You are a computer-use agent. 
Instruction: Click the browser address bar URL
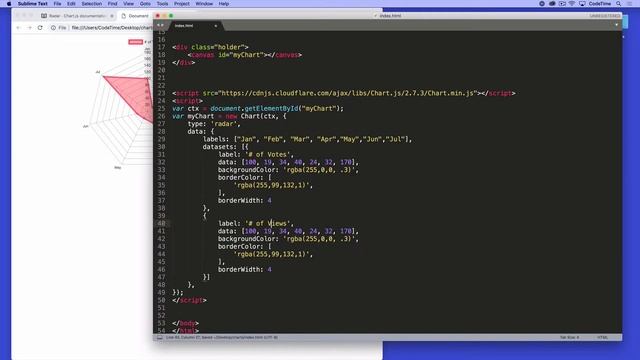click(112, 28)
